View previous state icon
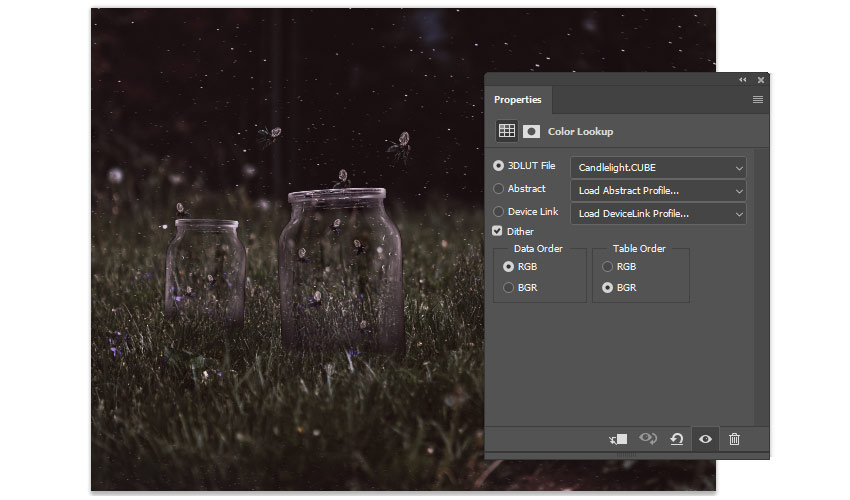This screenshot has height=500, width=850. point(648,438)
